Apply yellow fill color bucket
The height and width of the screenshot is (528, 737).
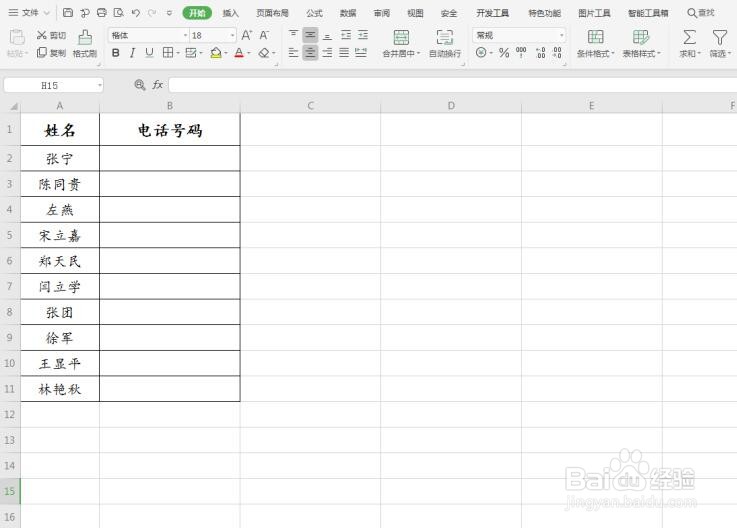point(216,53)
